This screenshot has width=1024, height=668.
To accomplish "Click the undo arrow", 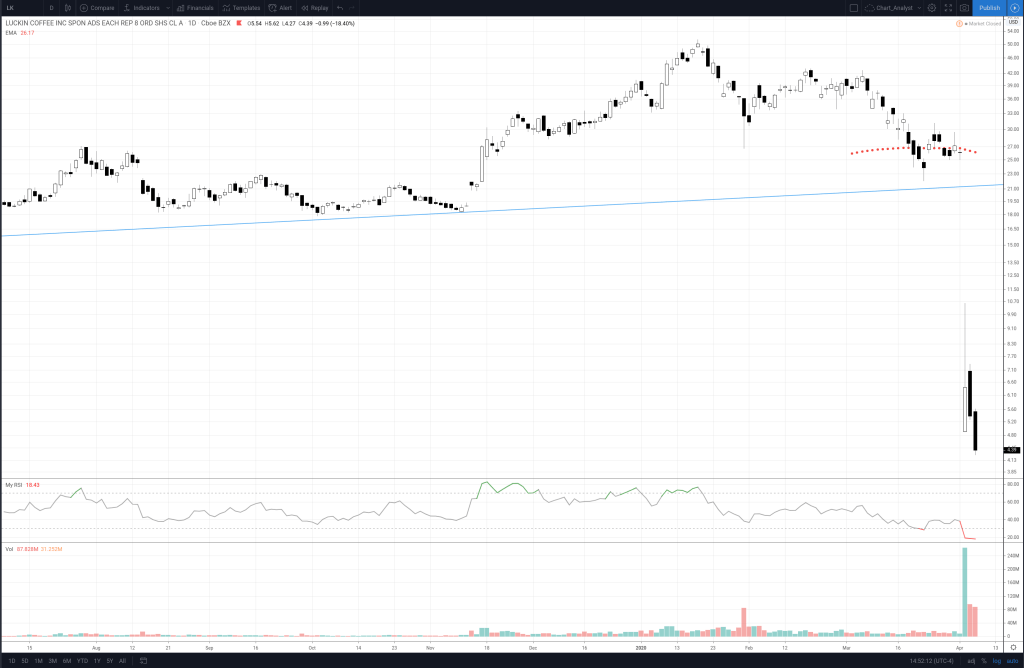I will [340, 7].
